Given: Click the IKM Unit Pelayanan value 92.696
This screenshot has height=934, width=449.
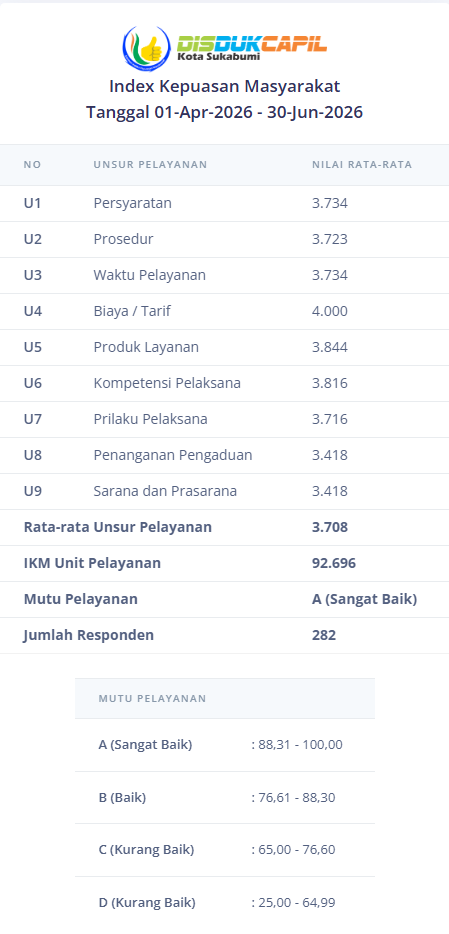Looking at the screenshot, I should [x=333, y=563].
